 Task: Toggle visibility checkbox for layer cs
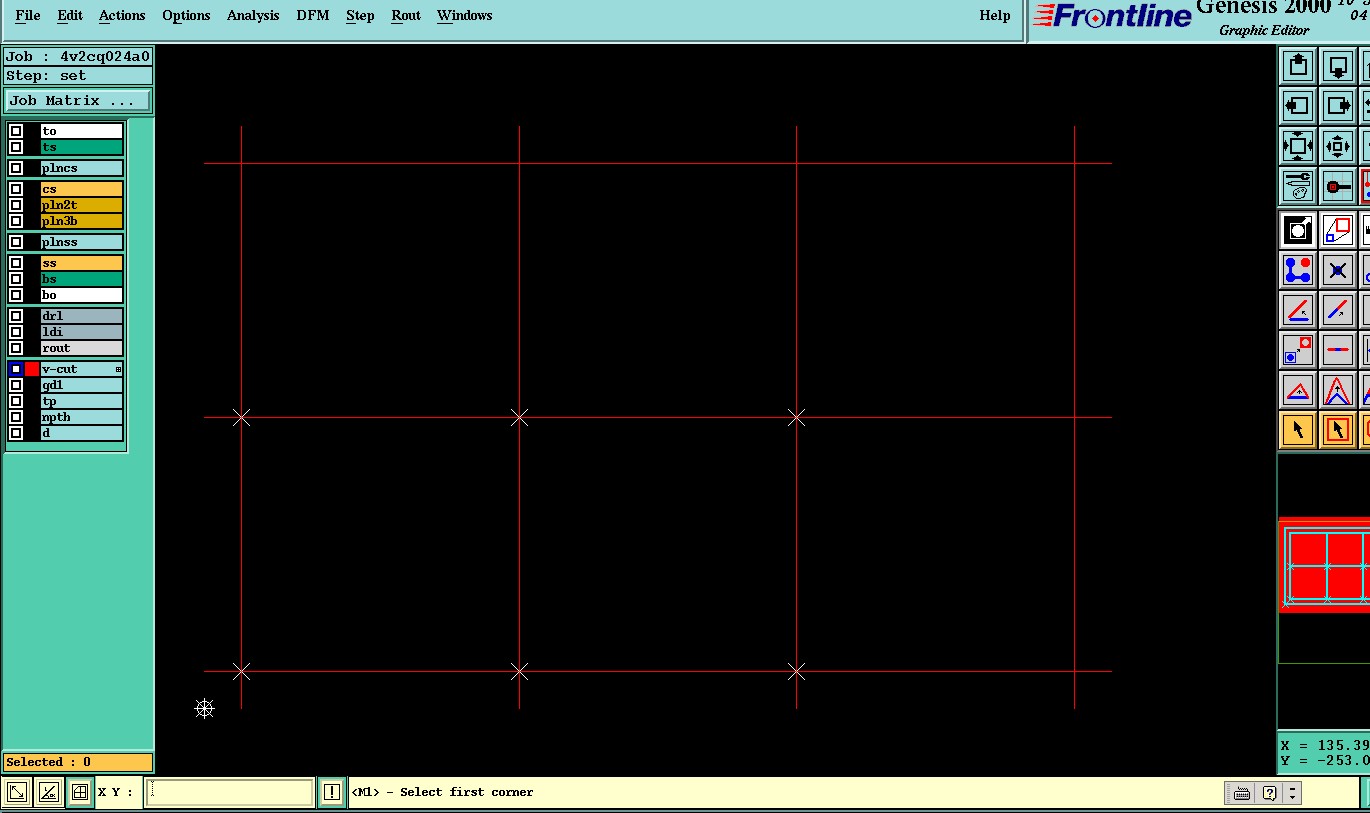pyautogui.click(x=16, y=189)
